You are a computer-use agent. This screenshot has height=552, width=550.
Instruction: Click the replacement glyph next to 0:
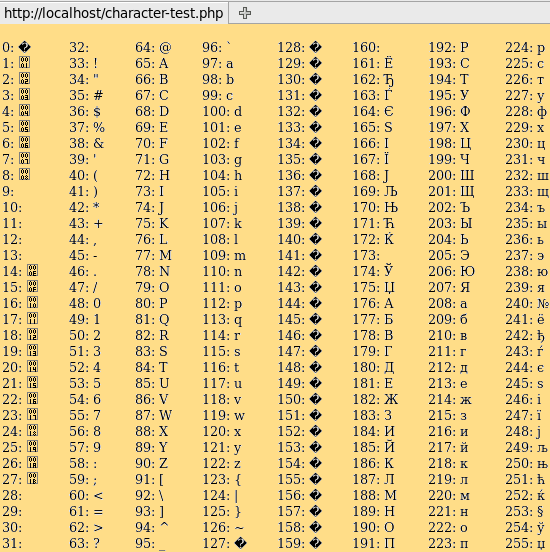25,47
